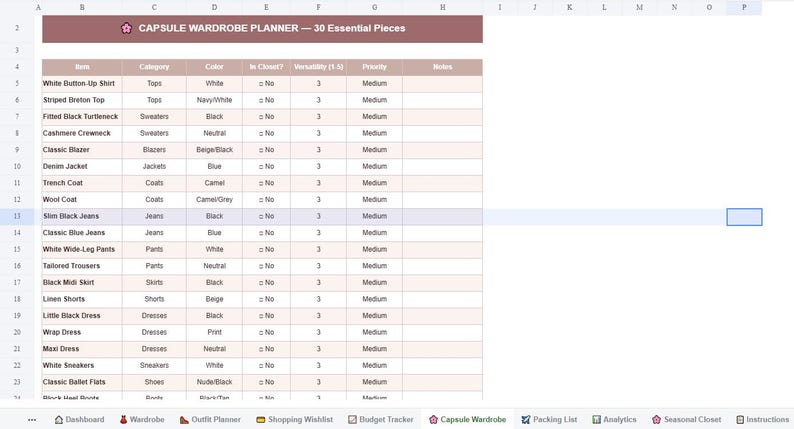794x429 pixels.
Task: Toggle In Closet checkbox for Slim Black Jeans
Action: point(261,216)
